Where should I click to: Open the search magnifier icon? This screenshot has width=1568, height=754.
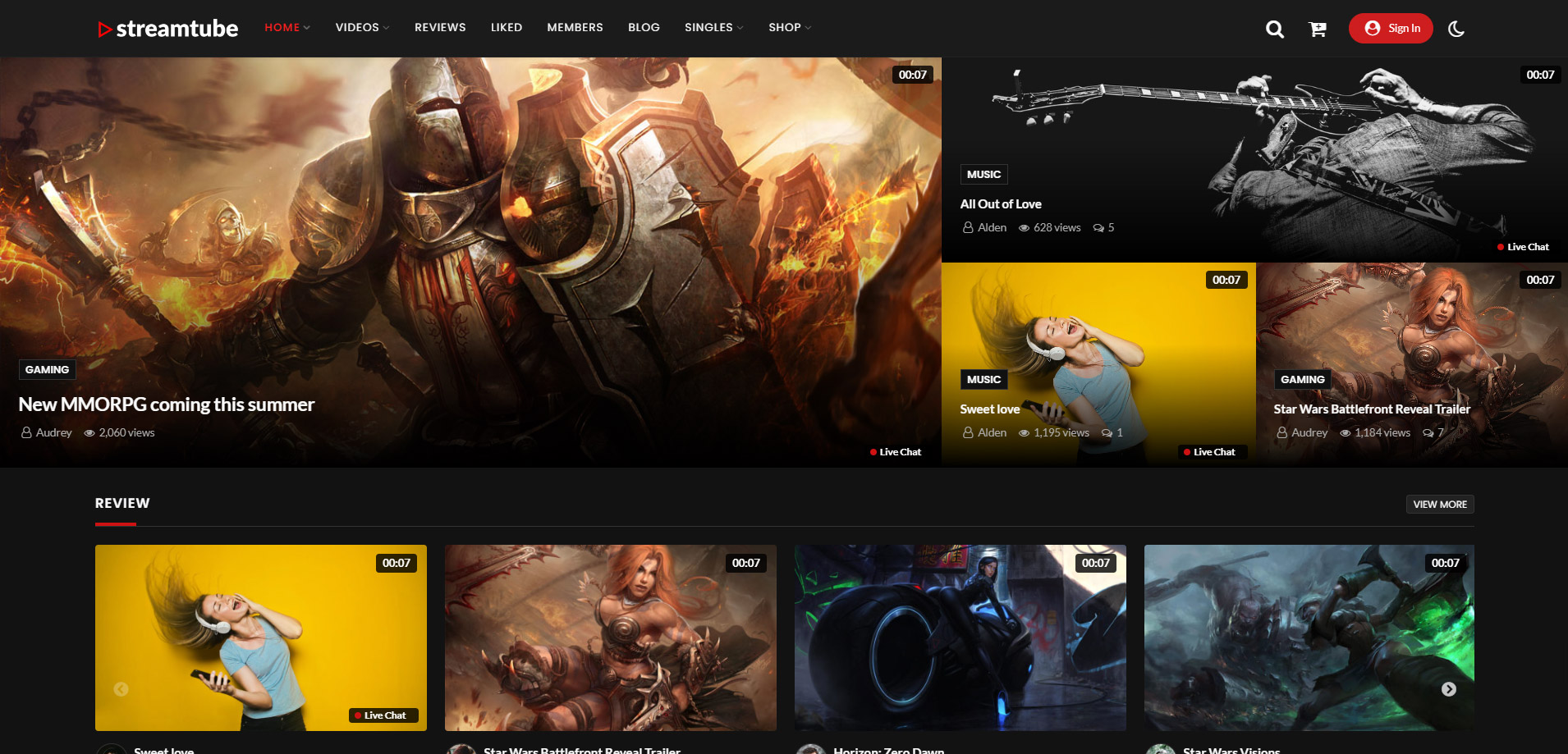click(x=1274, y=30)
